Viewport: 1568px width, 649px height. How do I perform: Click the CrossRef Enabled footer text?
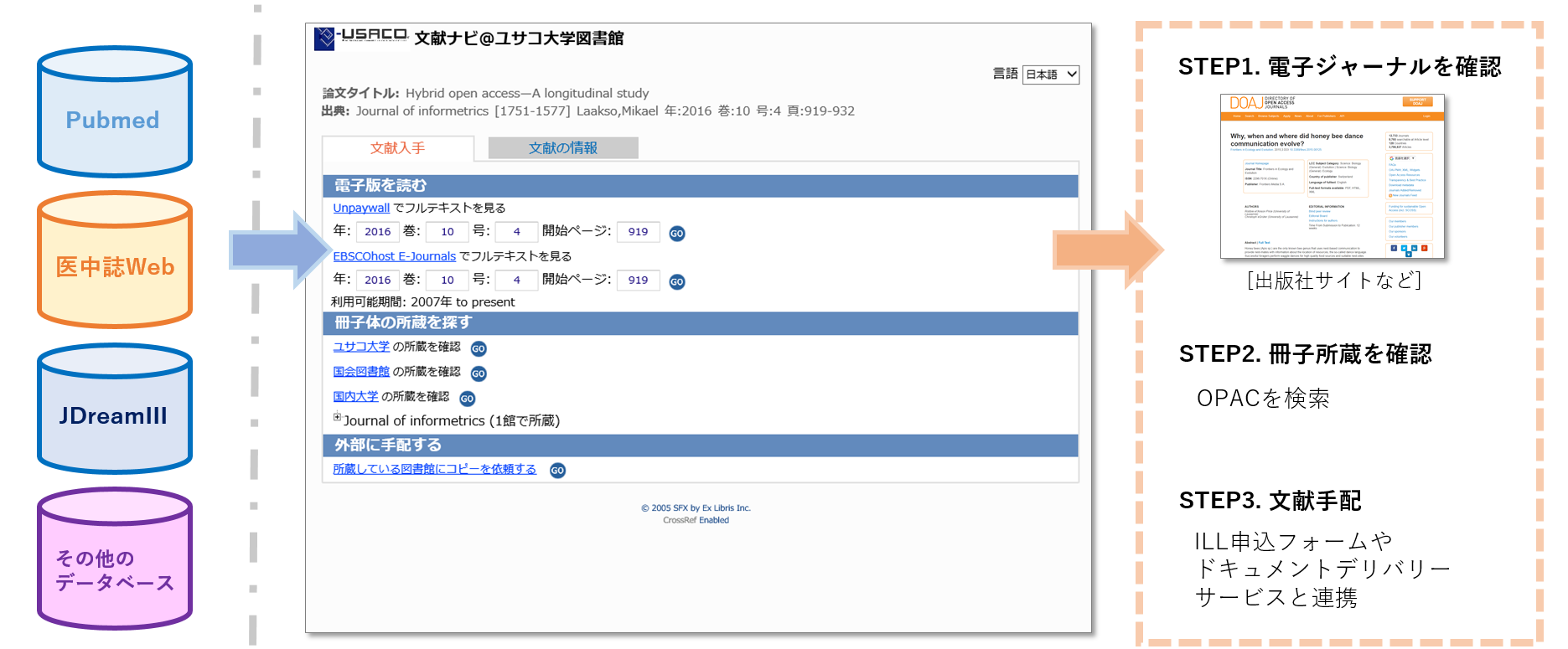point(696,520)
